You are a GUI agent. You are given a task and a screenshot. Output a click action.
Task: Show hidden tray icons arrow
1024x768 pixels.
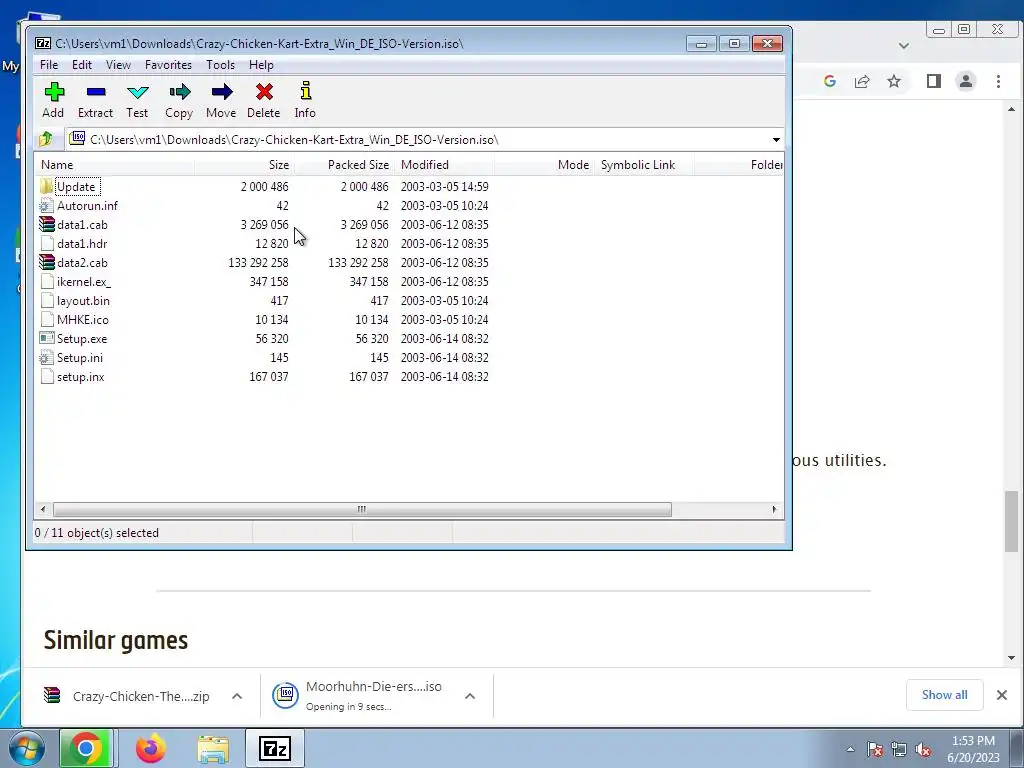click(850, 750)
